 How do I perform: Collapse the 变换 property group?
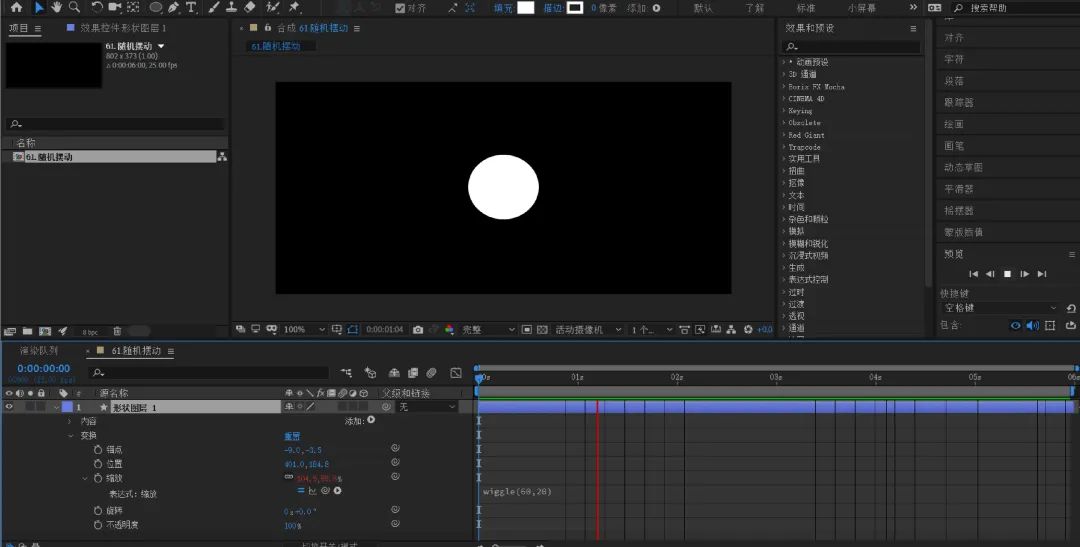pos(70,435)
